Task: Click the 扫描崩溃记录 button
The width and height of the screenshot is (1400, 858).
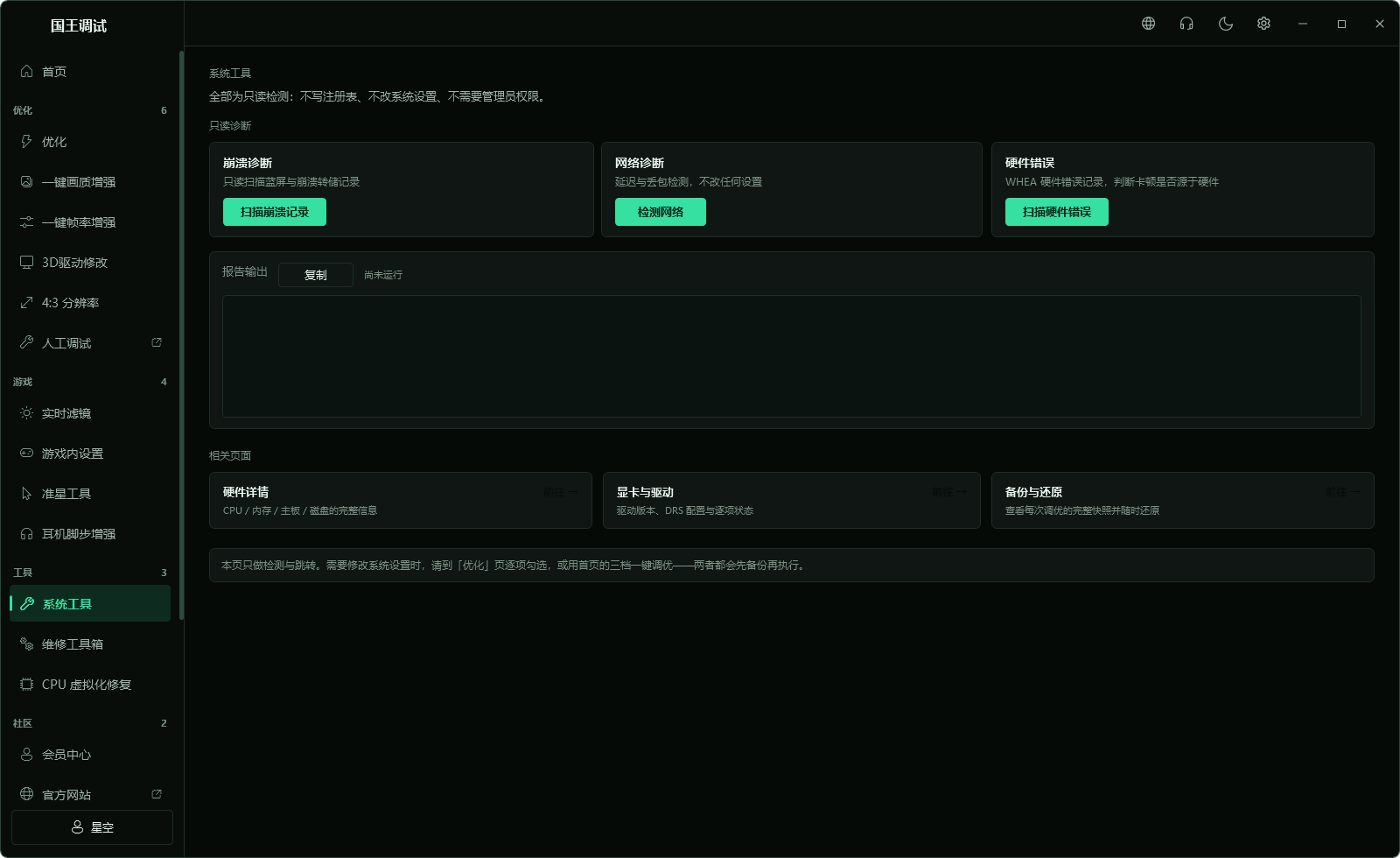Action: [x=275, y=212]
